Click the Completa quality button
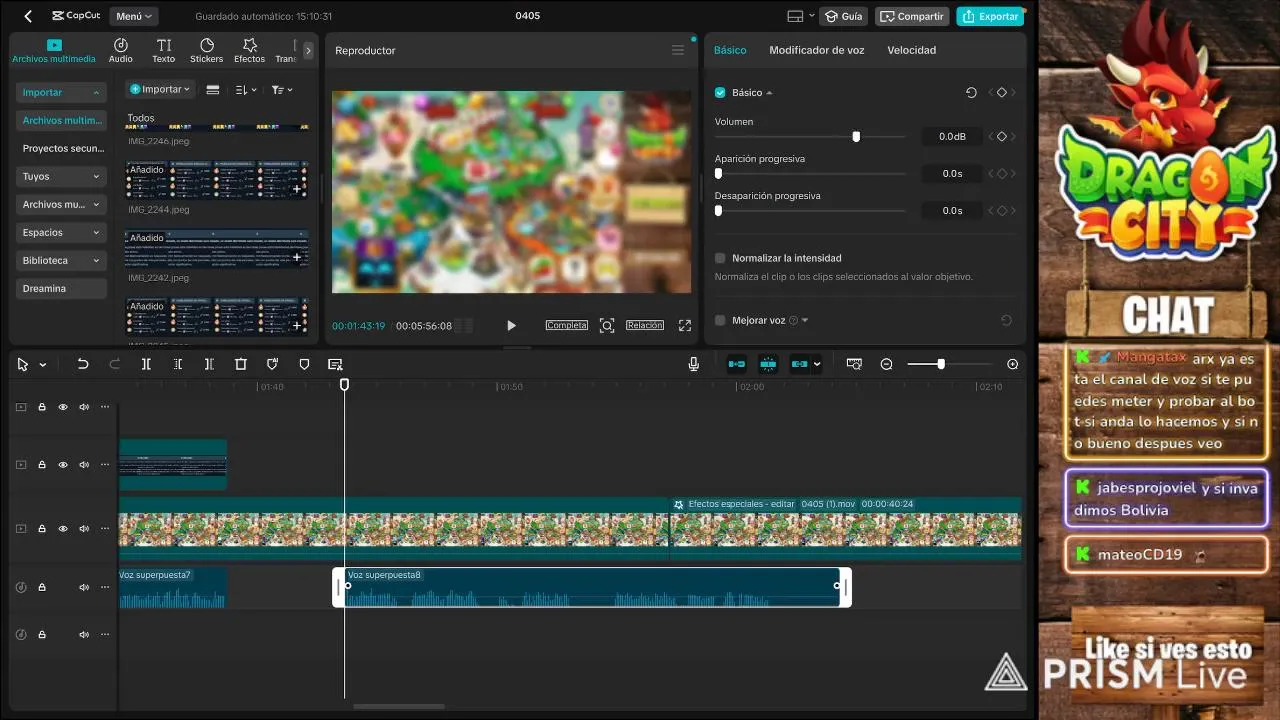 [567, 325]
